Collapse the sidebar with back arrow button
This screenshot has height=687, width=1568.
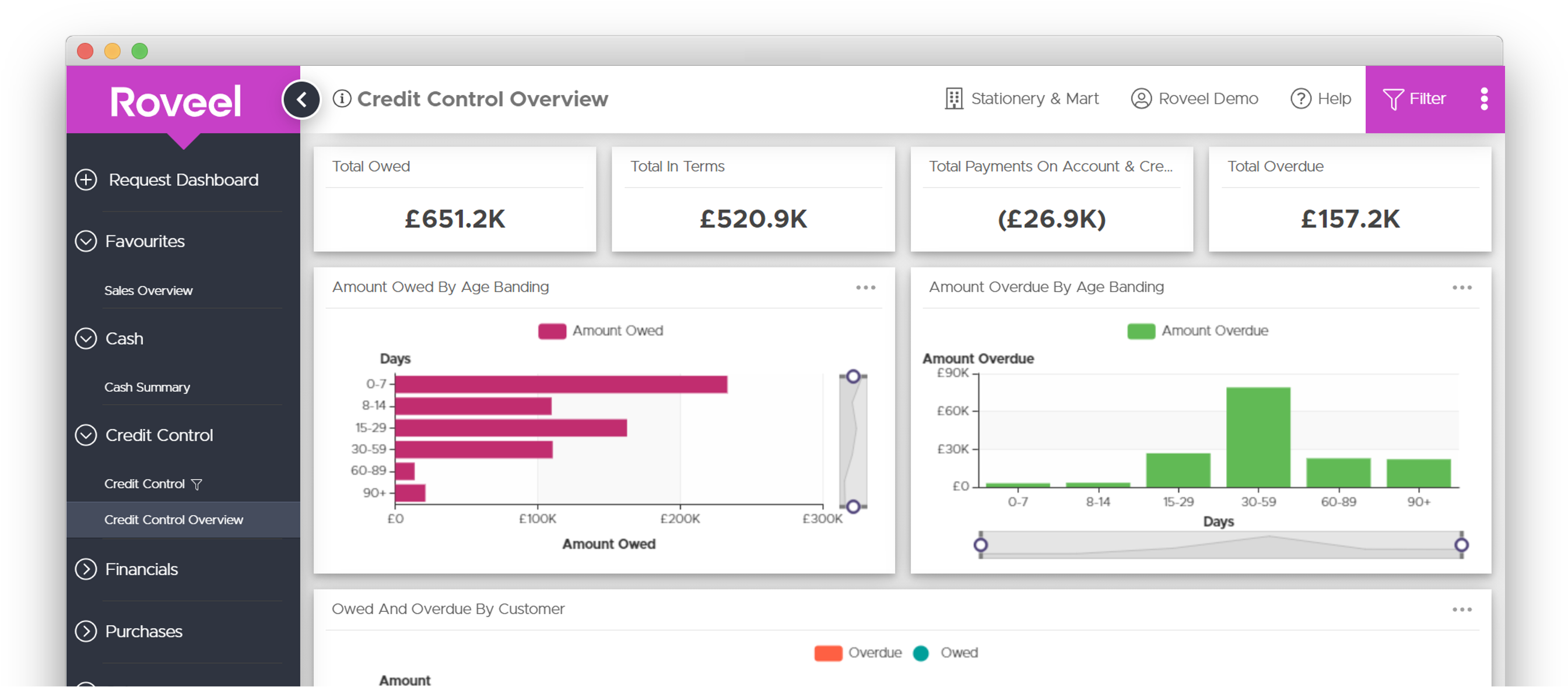click(301, 100)
